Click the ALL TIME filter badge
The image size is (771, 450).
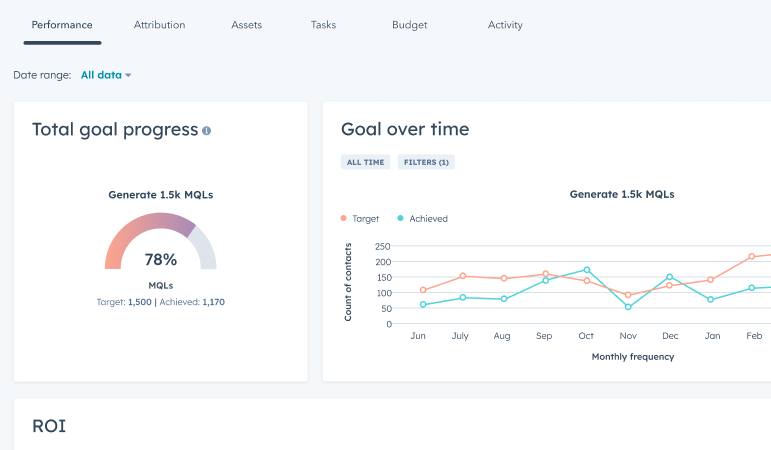point(365,162)
